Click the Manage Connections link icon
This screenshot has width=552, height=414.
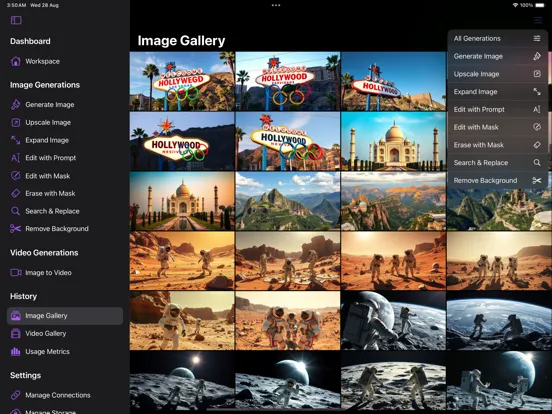15,395
